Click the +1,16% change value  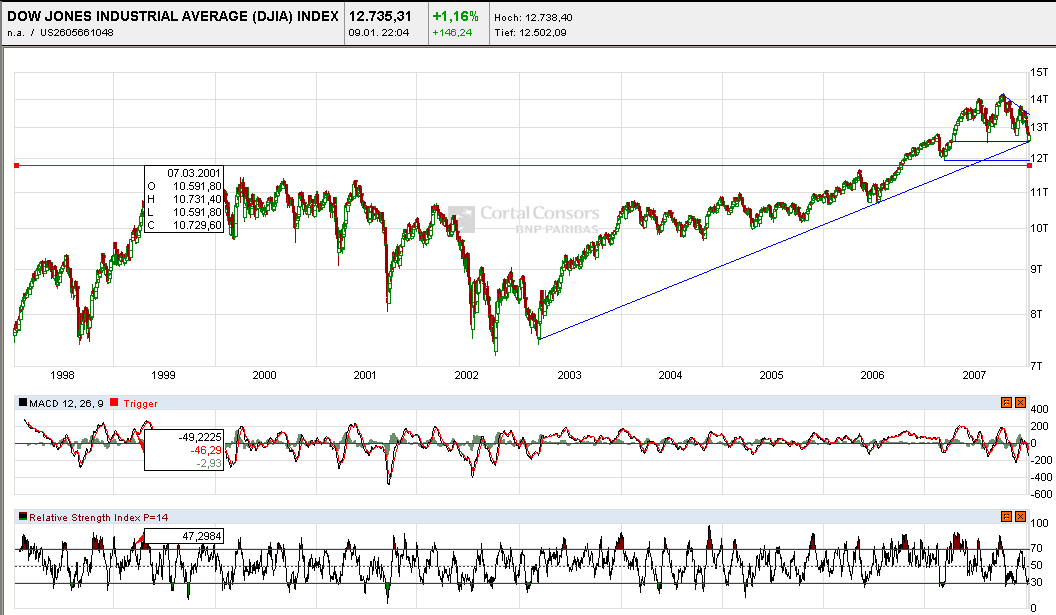(x=455, y=16)
